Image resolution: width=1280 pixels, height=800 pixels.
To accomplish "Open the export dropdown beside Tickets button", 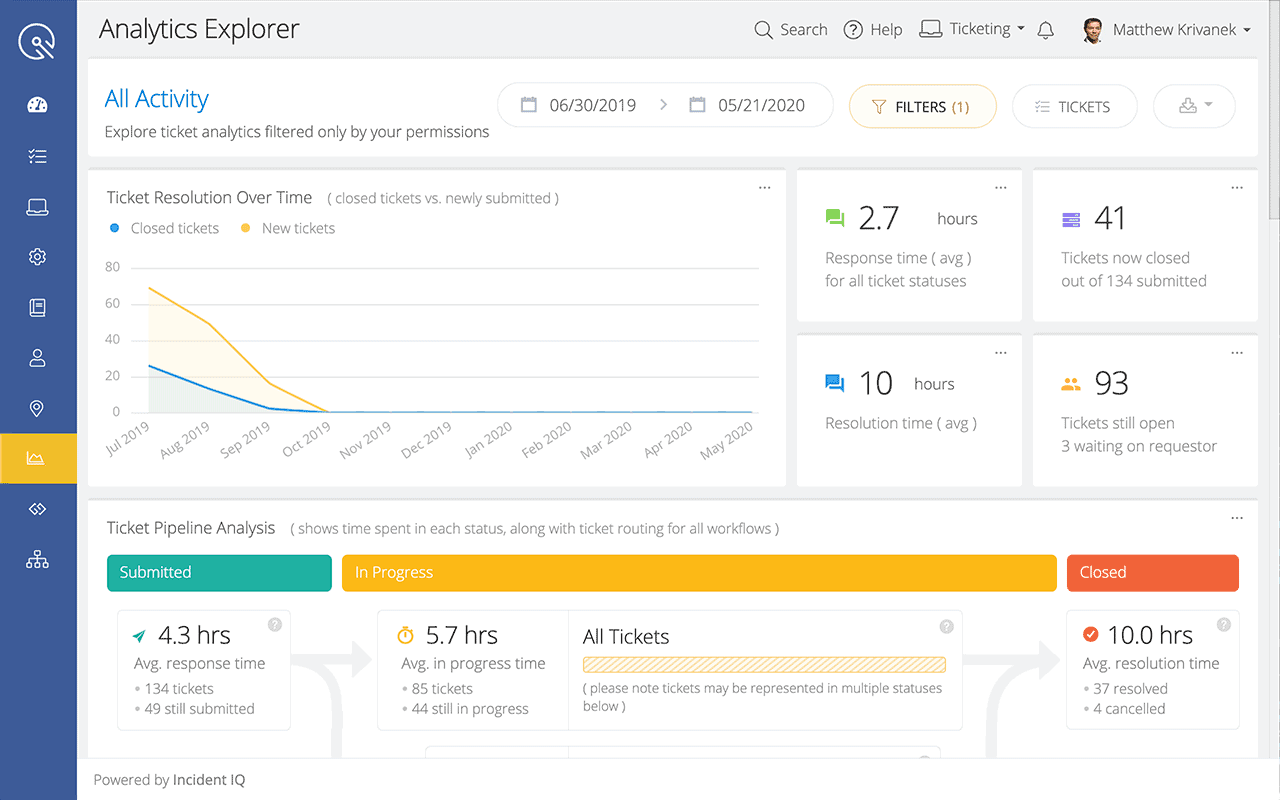I will [x=1194, y=105].
